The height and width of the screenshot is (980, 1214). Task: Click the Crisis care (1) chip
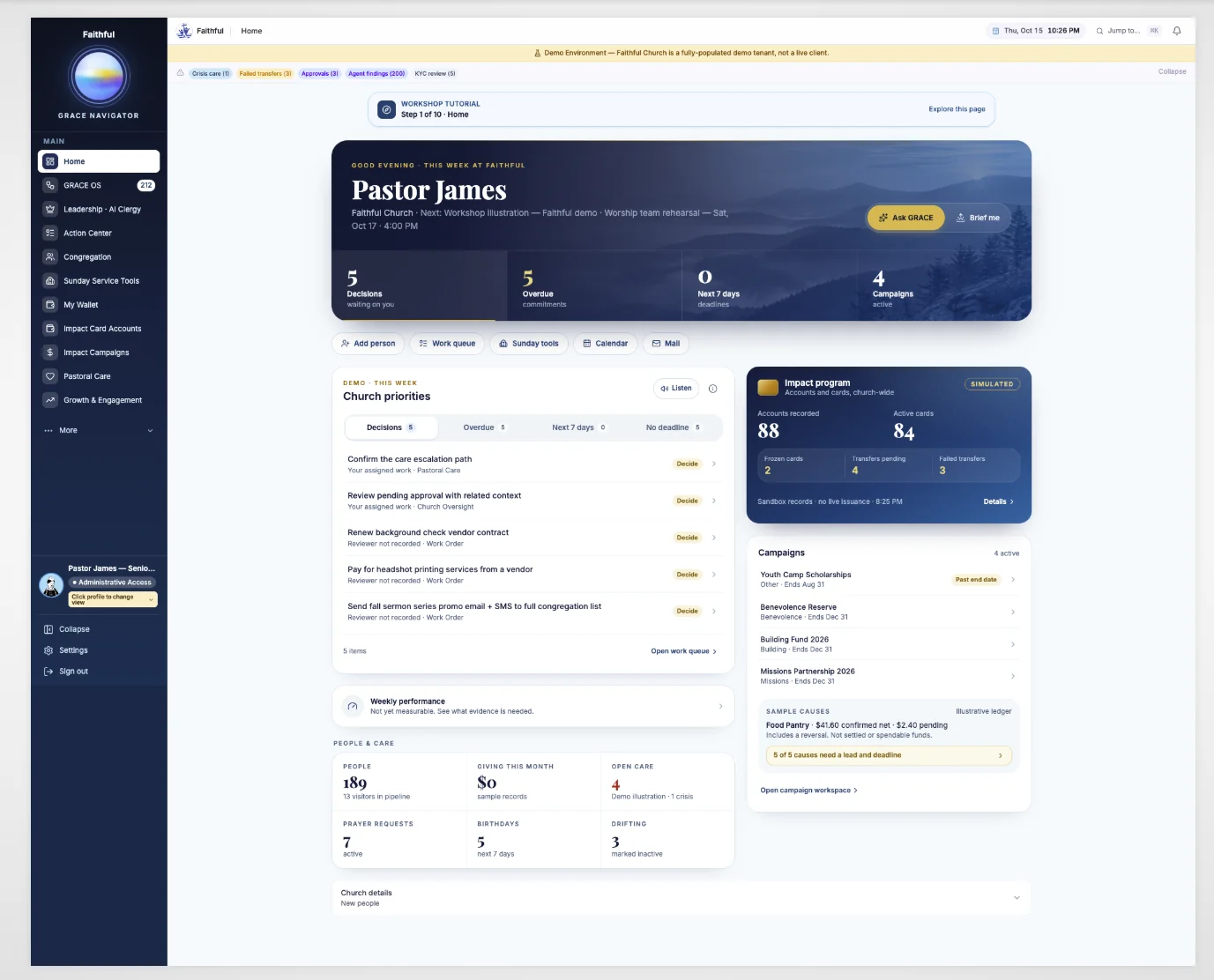point(211,73)
